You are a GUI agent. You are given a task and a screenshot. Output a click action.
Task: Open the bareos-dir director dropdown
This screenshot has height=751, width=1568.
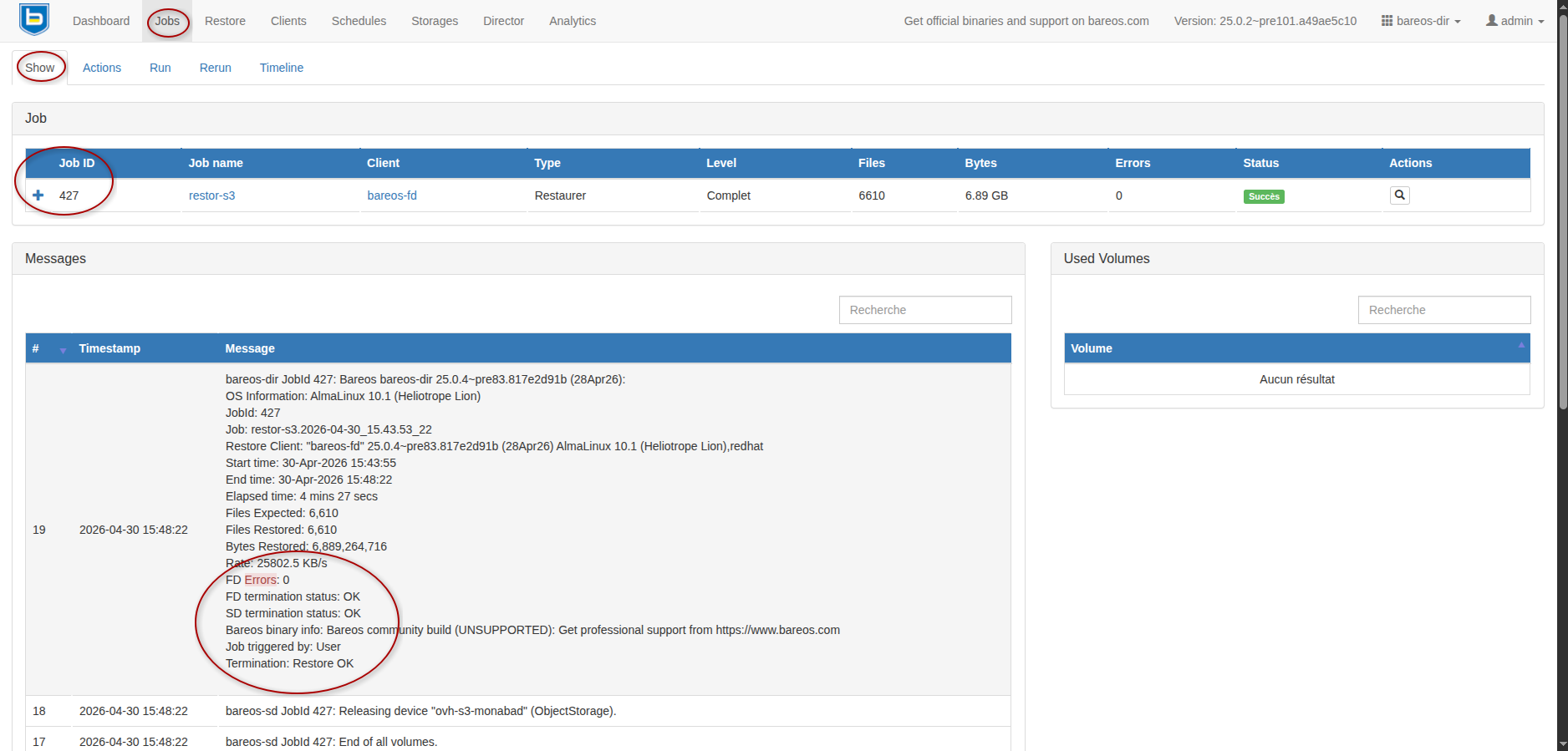pyautogui.click(x=1421, y=21)
